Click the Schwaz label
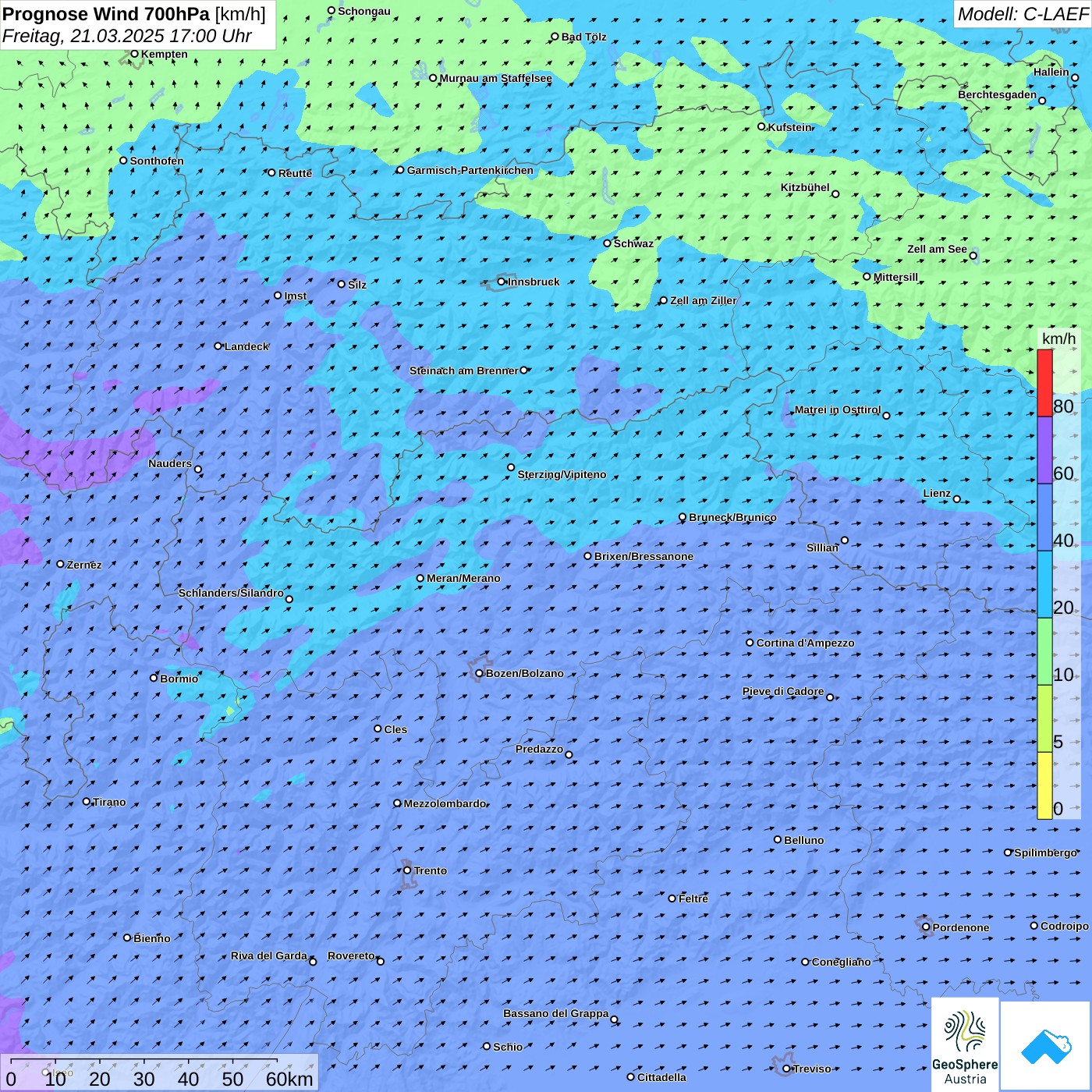This screenshot has width=1092, height=1092. coord(633,243)
